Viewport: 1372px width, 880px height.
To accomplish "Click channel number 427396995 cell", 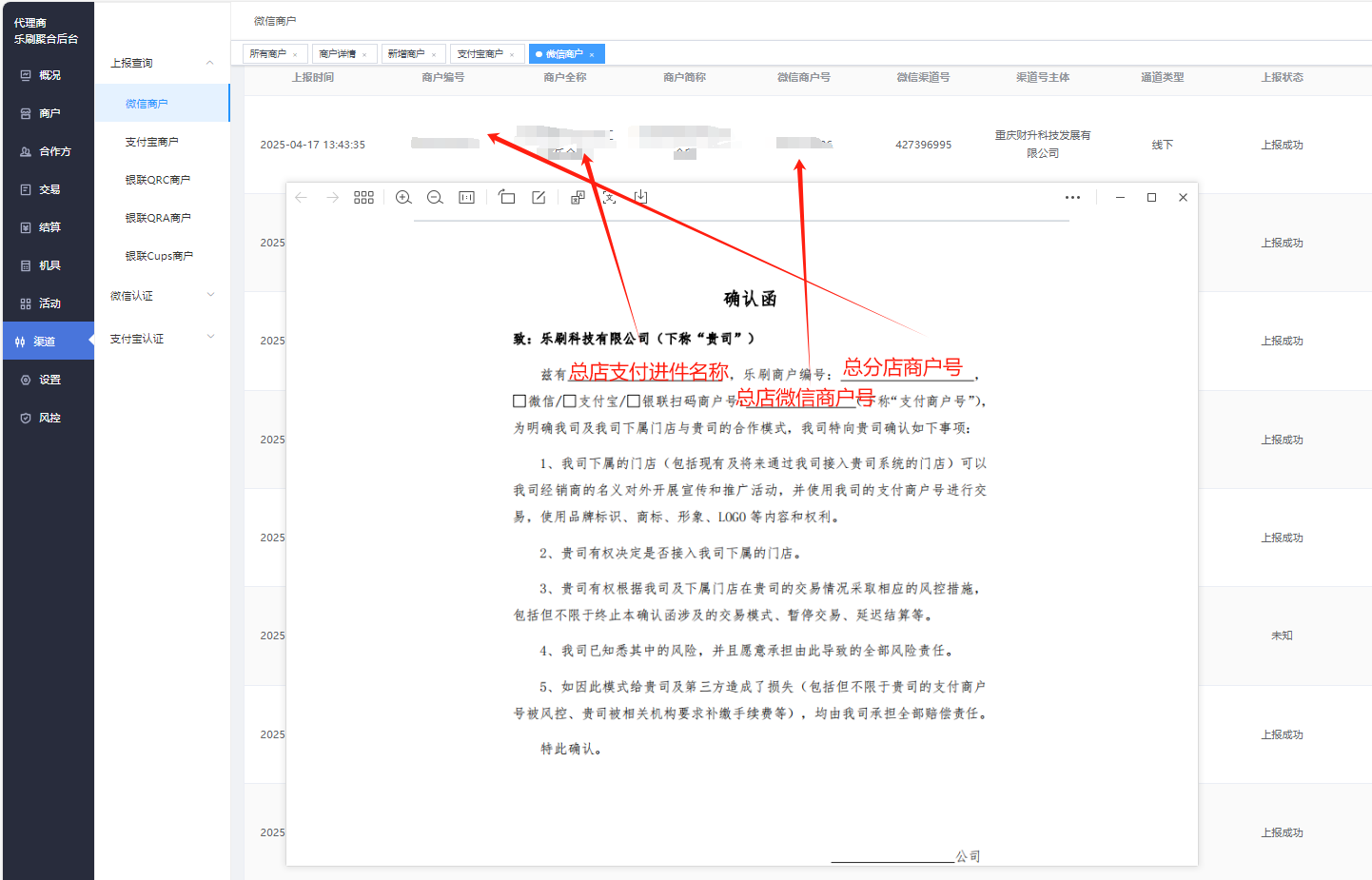I will point(924,145).
